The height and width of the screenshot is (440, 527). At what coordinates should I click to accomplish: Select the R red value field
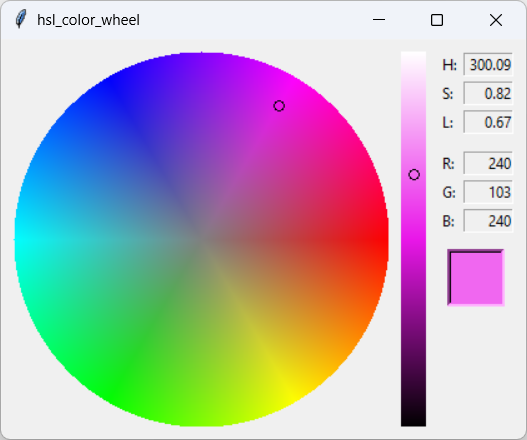click(488, 163)
